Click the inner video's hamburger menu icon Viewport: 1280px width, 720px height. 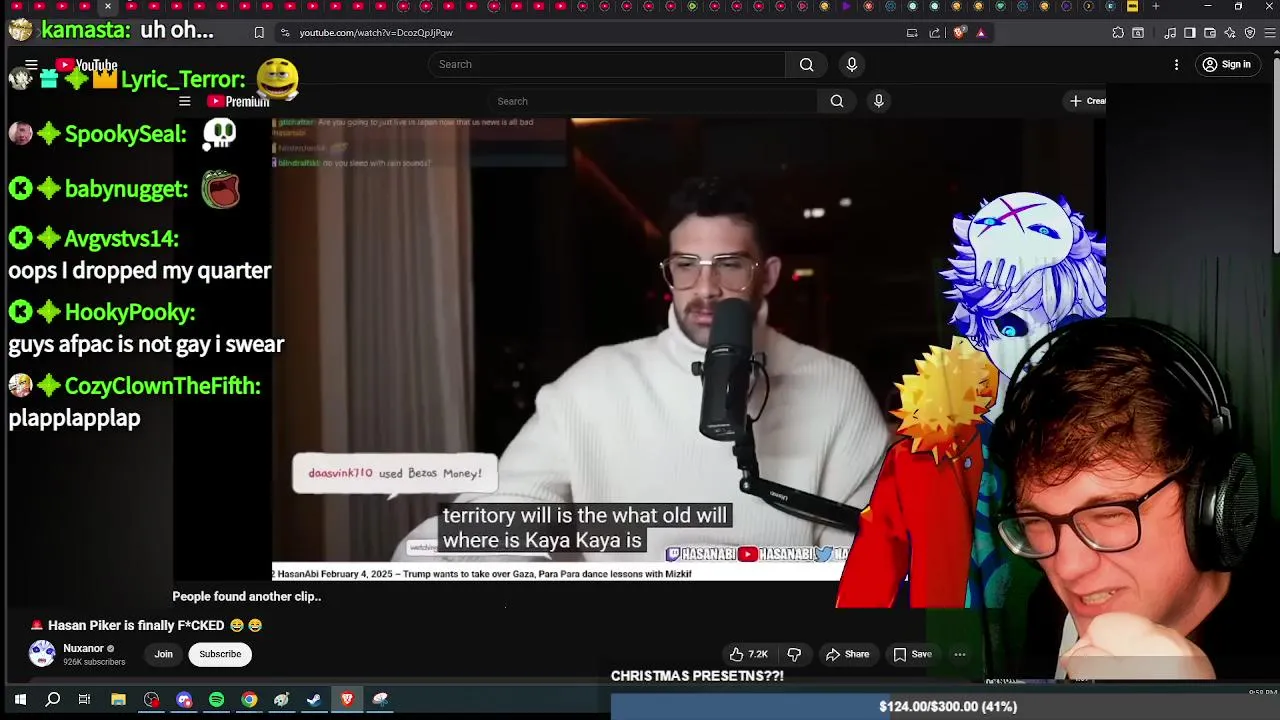click(184, 101)
